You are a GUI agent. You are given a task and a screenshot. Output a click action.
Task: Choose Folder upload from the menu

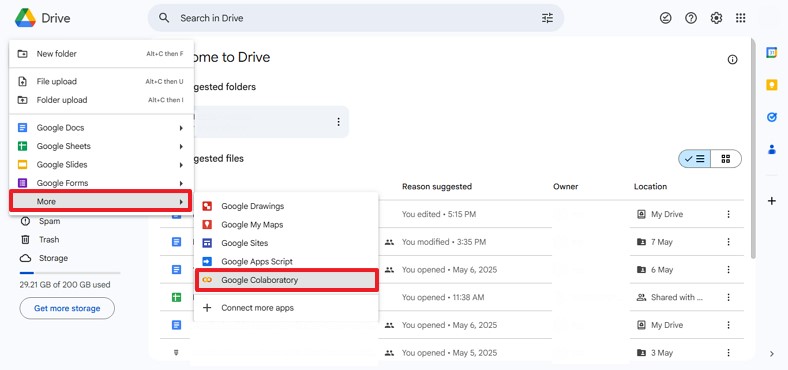tap(101, 100)
